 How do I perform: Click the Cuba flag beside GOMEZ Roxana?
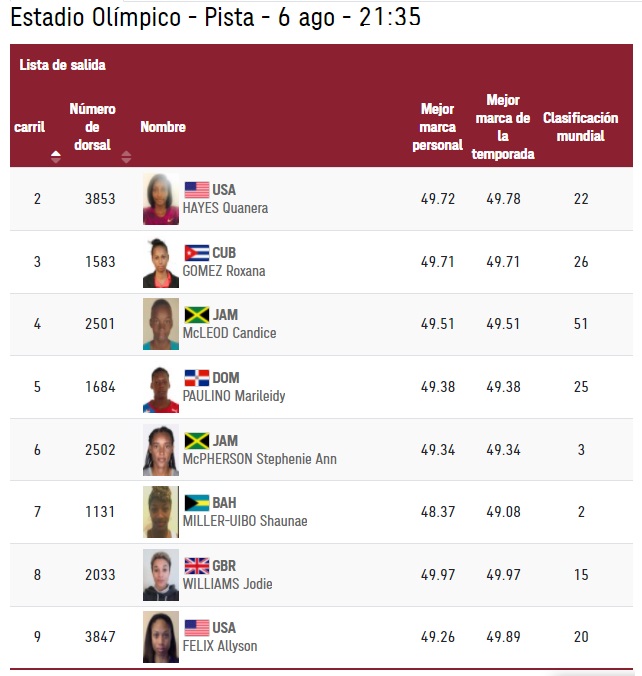pyautogui.click(x=197, y=253)
